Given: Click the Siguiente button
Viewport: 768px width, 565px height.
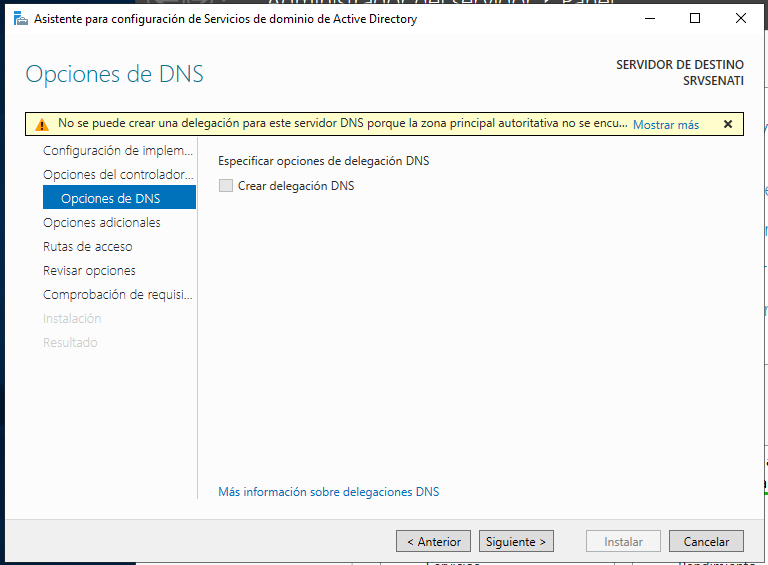Looking at the screenshot, I should [x=516, y=541].
